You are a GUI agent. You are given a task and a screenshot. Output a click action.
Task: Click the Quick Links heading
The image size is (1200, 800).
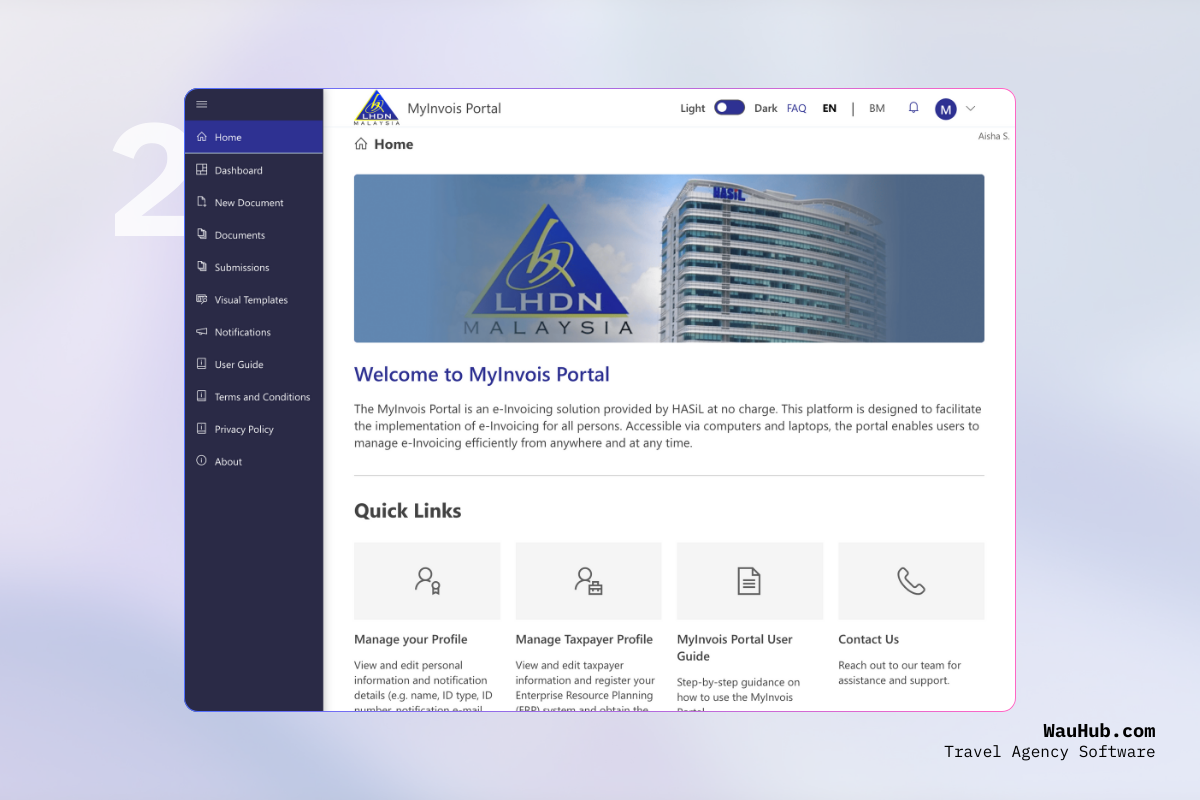click(408, 511)
